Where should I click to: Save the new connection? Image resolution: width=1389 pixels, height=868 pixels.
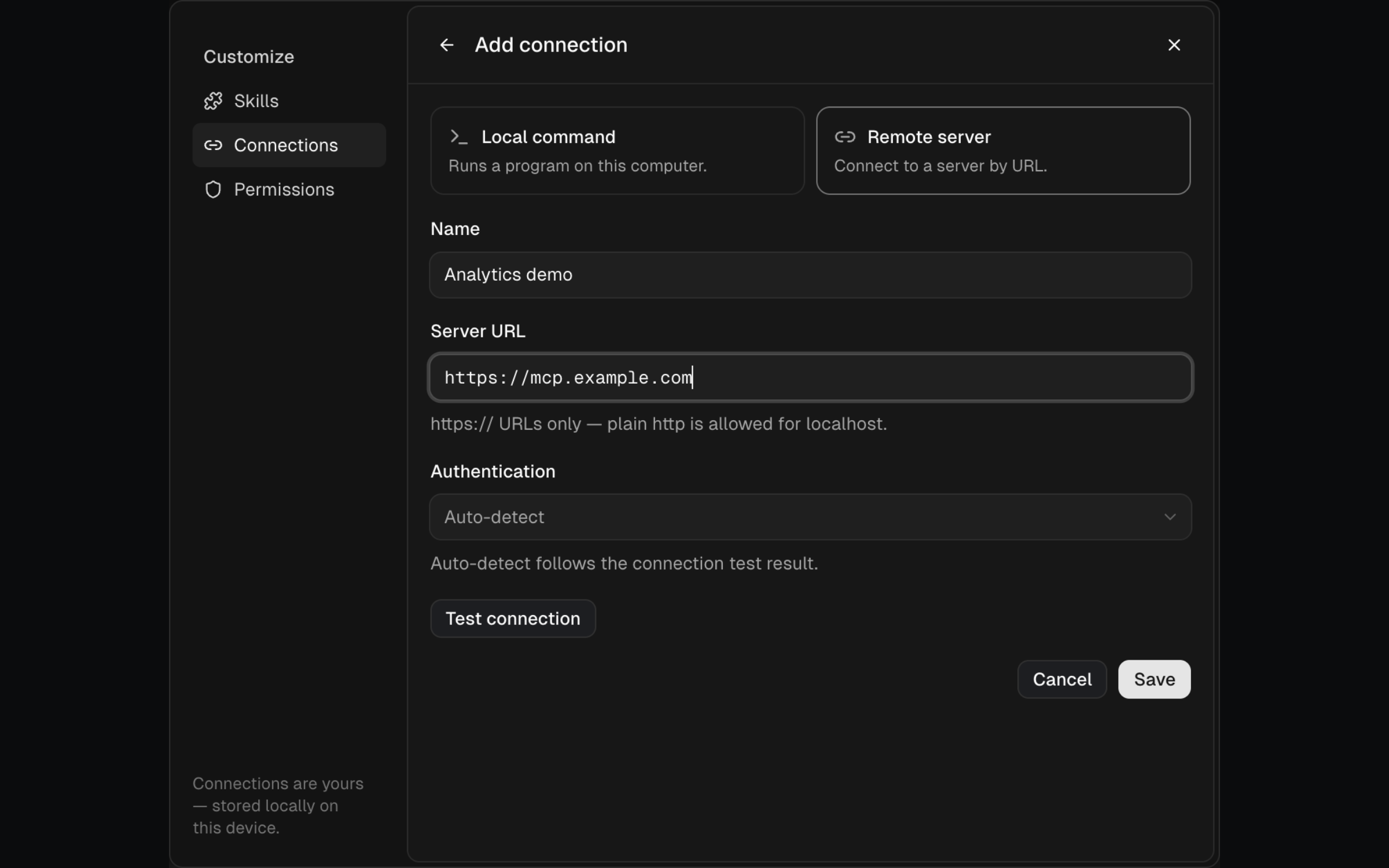click(x=1154, y=679)
